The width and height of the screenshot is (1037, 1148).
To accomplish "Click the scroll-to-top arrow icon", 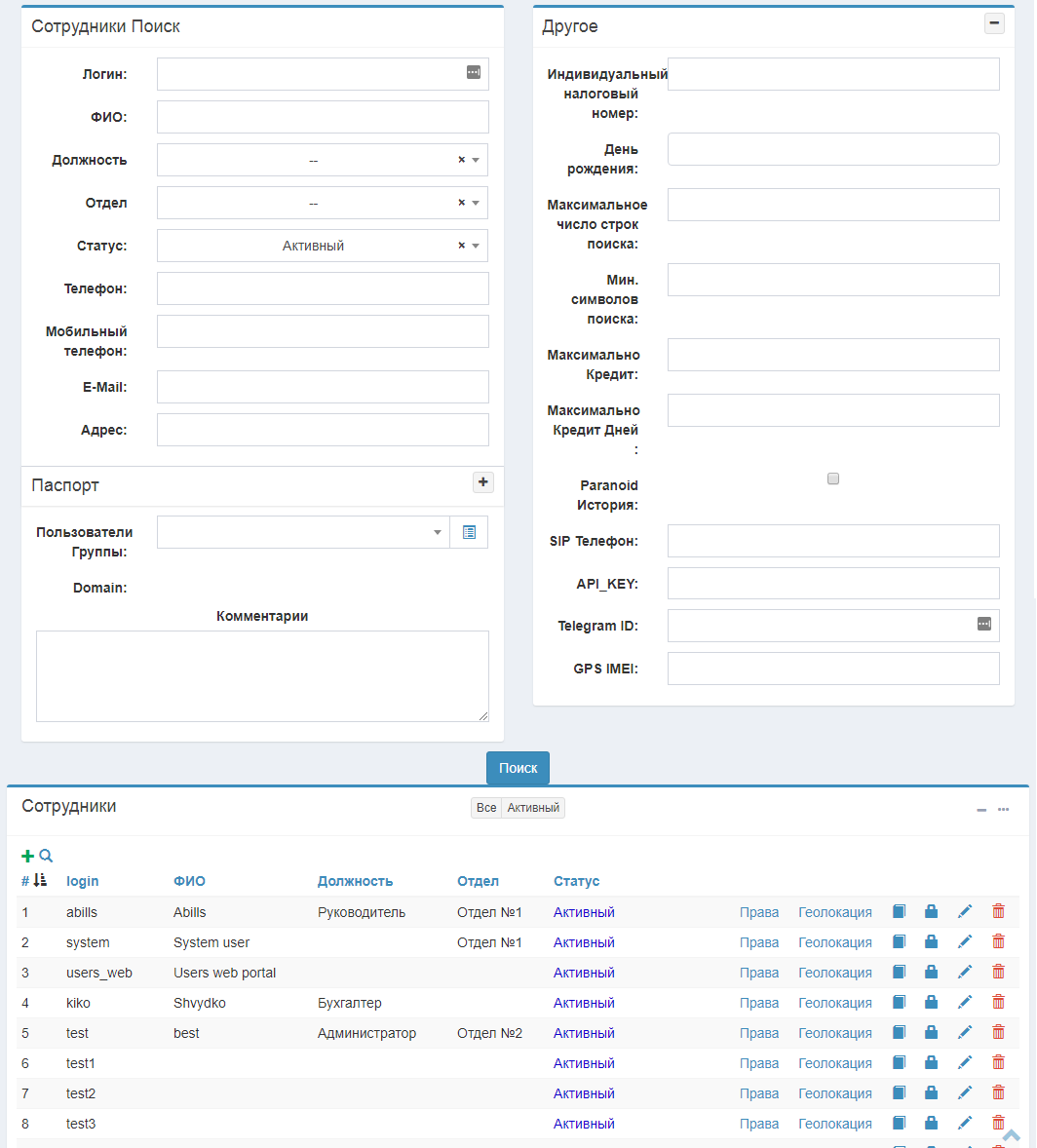I will point(1011,1135).
